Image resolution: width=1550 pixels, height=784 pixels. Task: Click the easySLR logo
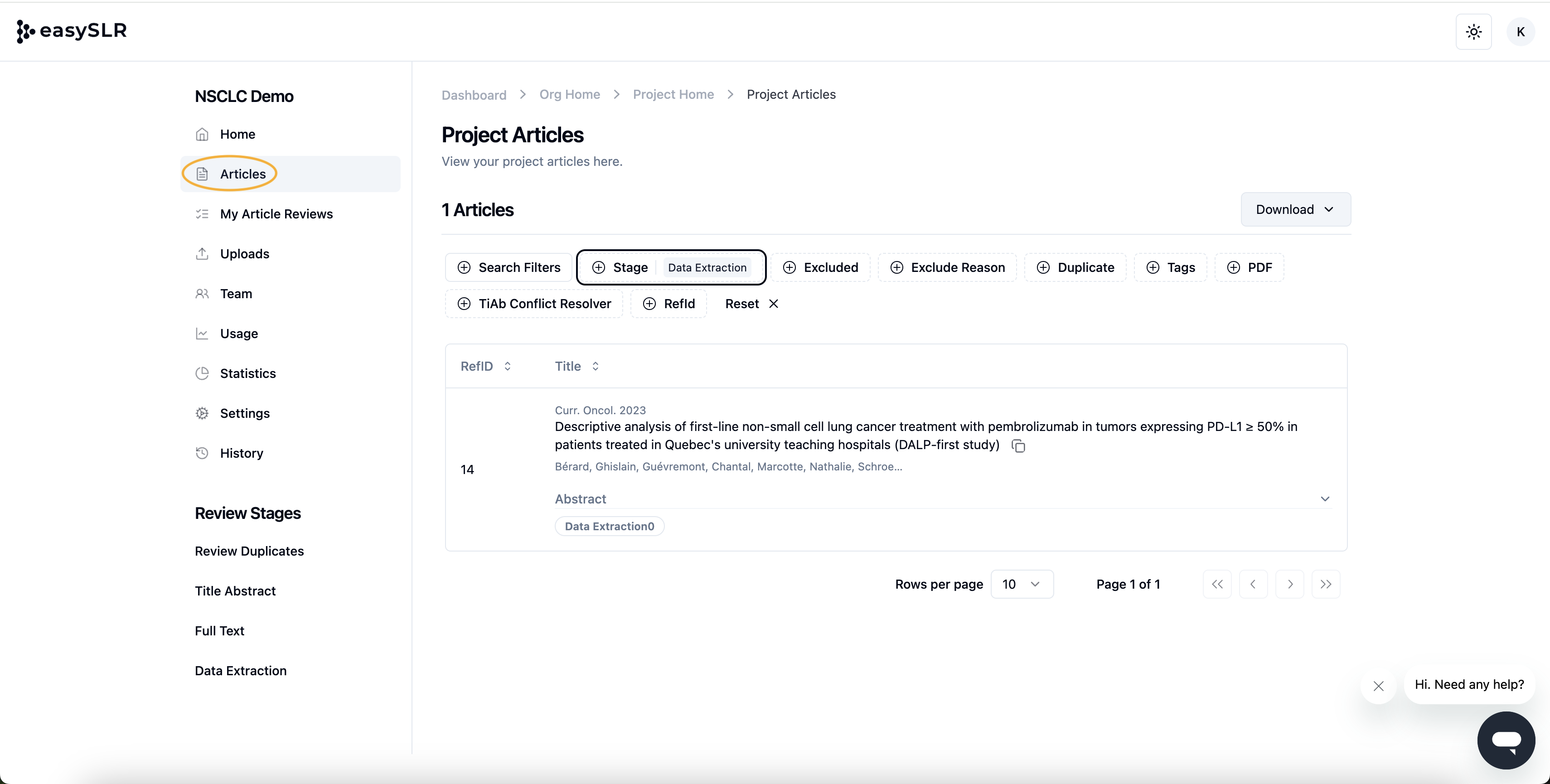[x=72, y=31]
